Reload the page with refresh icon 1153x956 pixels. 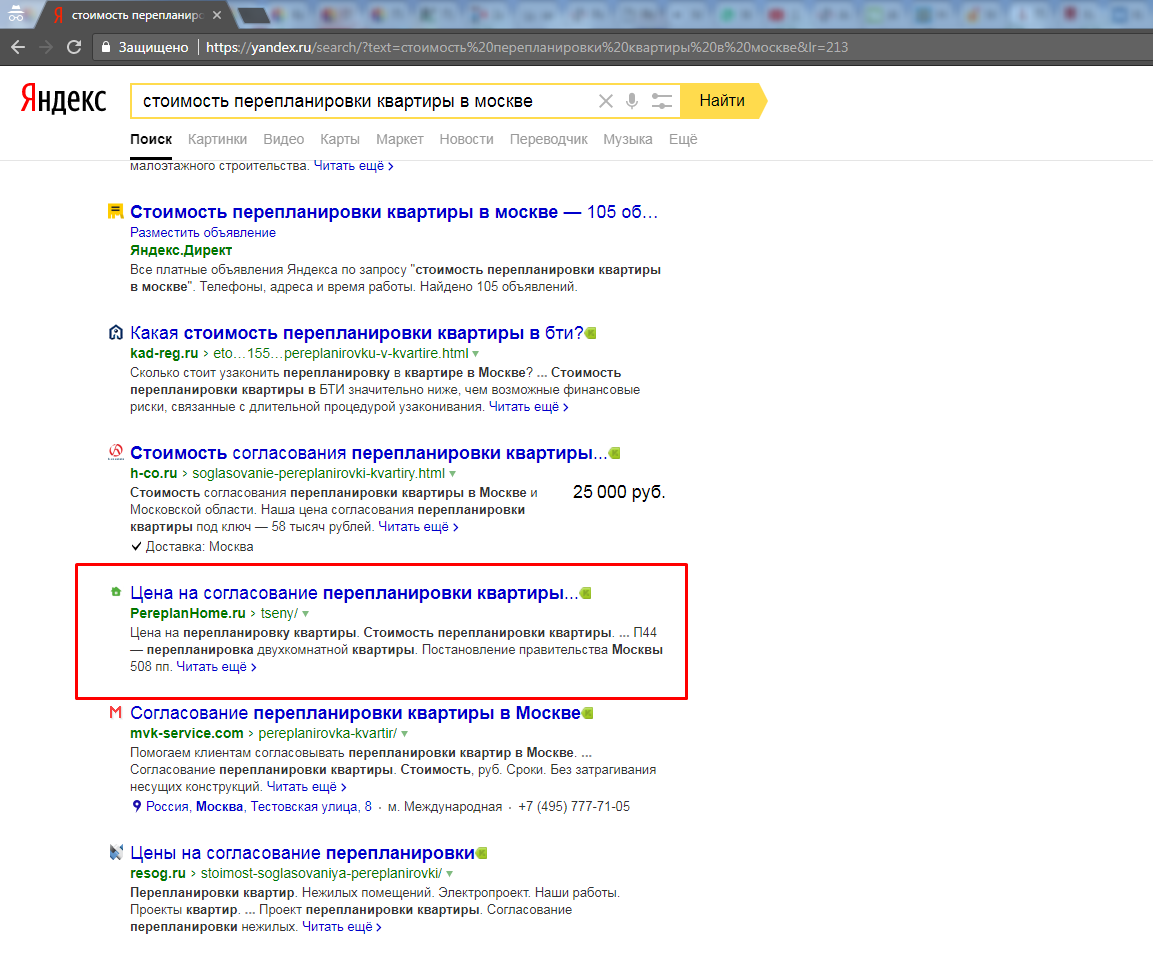pos(74,47)
